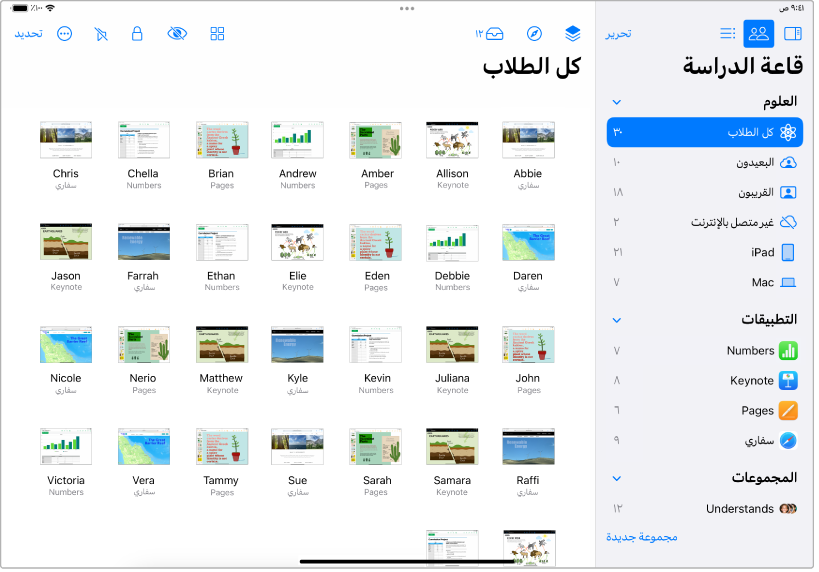Open Kyle's screen thumbnail
This screenshot has height=572, width=819.
click(297, 345)
